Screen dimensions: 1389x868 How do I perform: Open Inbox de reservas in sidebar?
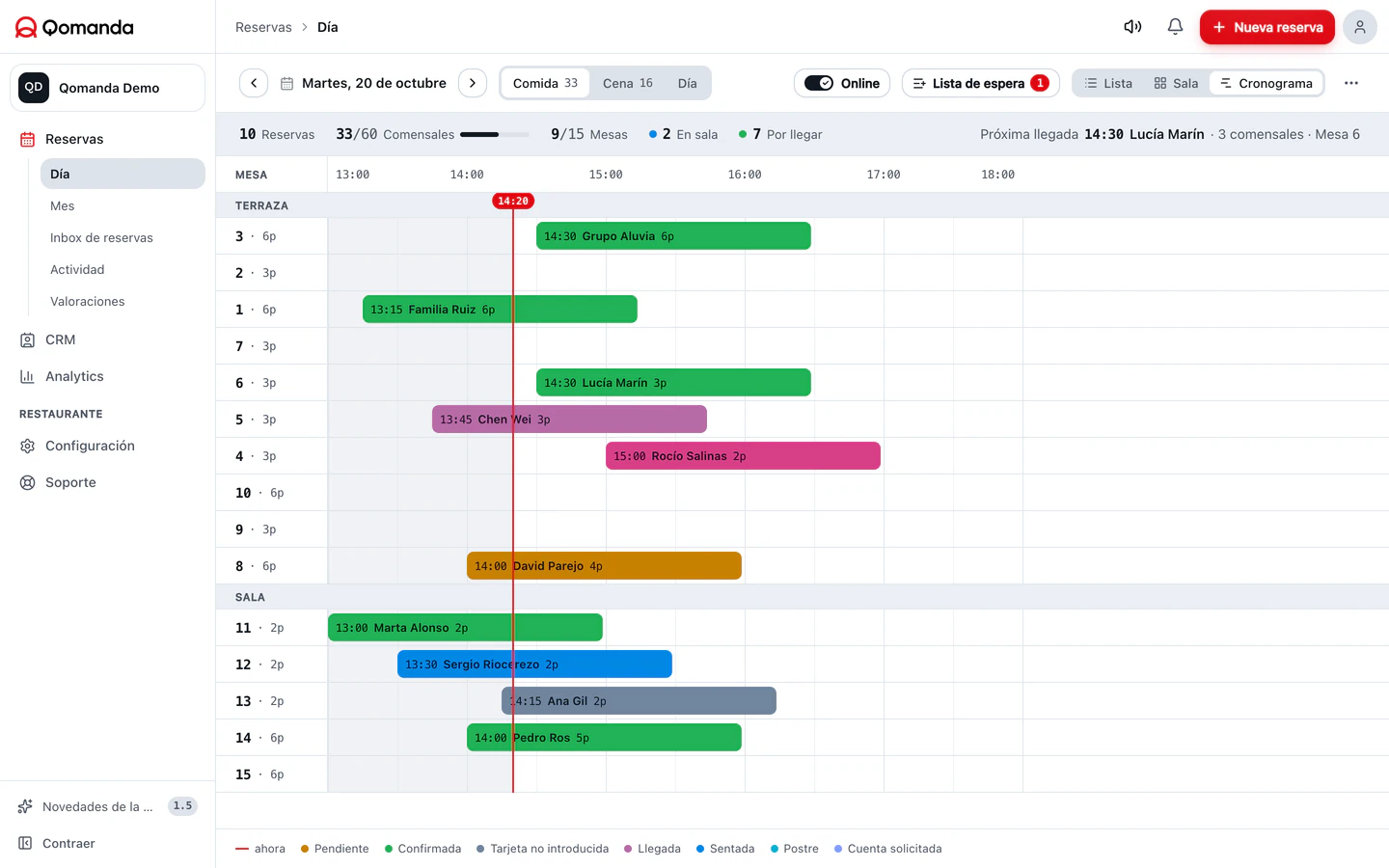pyautogui.click(x=123, y=238)
